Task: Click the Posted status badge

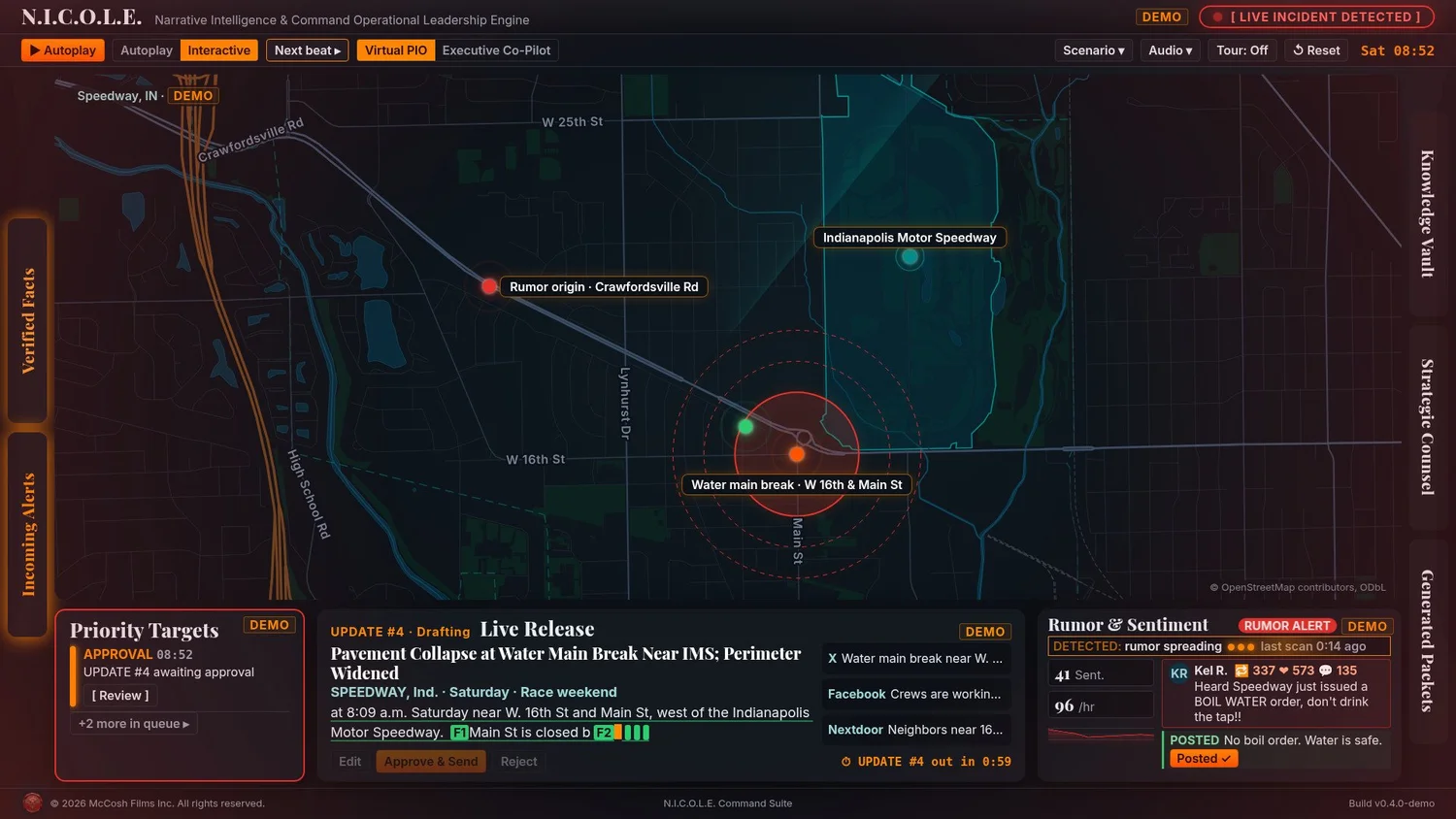Action: coord(1204,759)
